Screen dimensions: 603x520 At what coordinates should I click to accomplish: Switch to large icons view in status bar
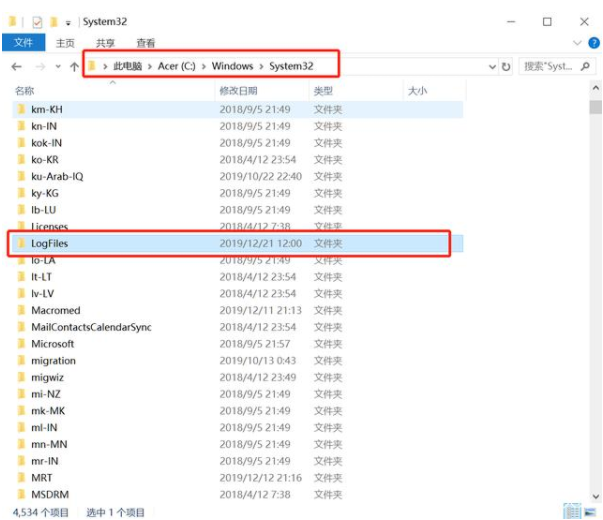pos(588,511)
